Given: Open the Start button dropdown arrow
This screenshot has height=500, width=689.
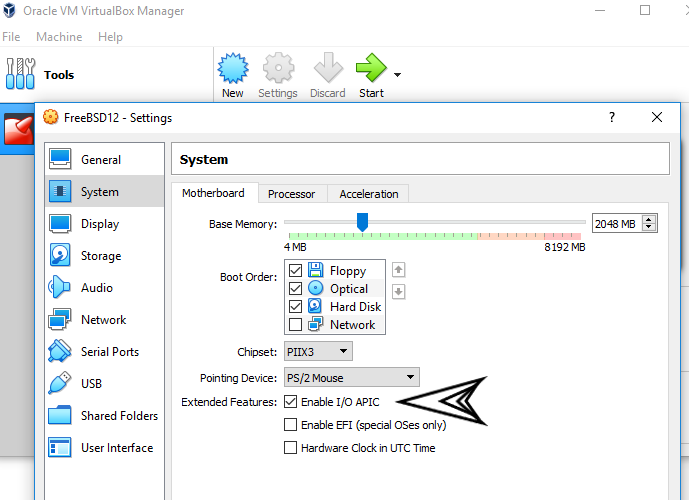Looking at the screenshot, I should pos(397,75).
